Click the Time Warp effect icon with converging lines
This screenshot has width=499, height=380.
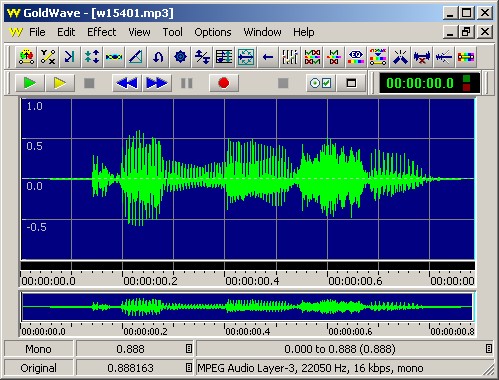pos(444,57)
